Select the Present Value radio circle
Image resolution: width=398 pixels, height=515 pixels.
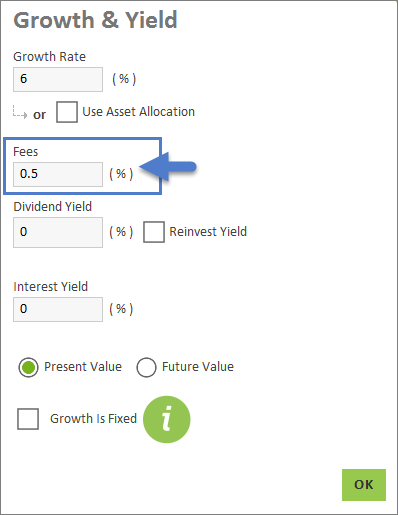pos(28,367)
